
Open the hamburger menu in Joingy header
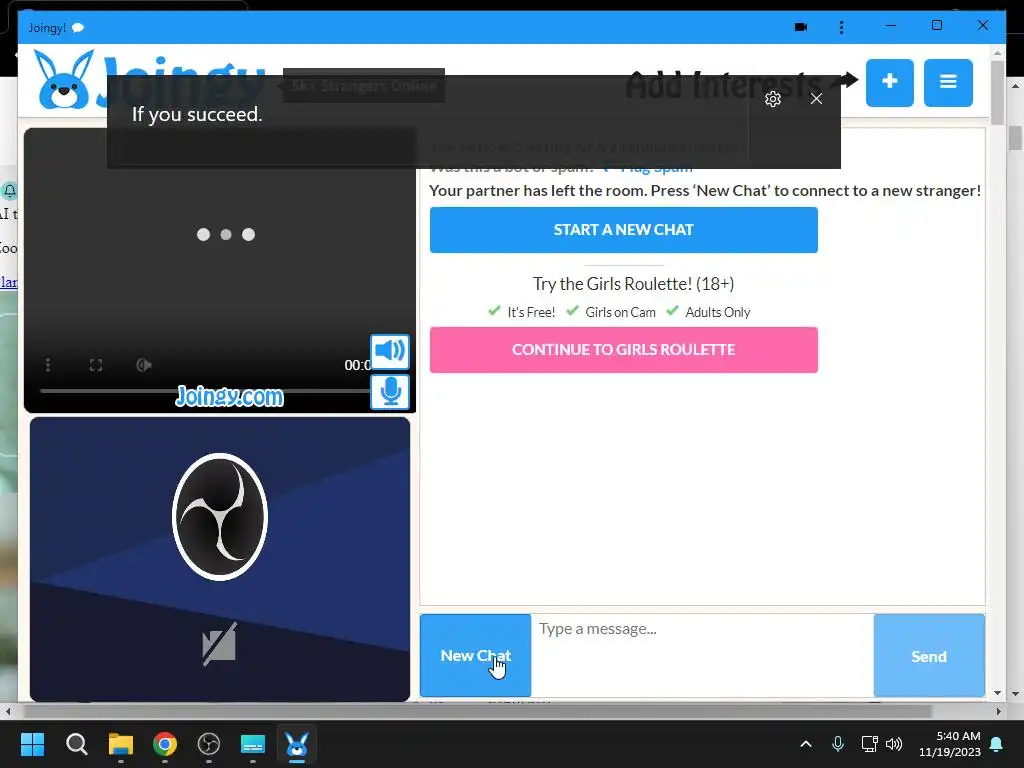click(948, 82)
